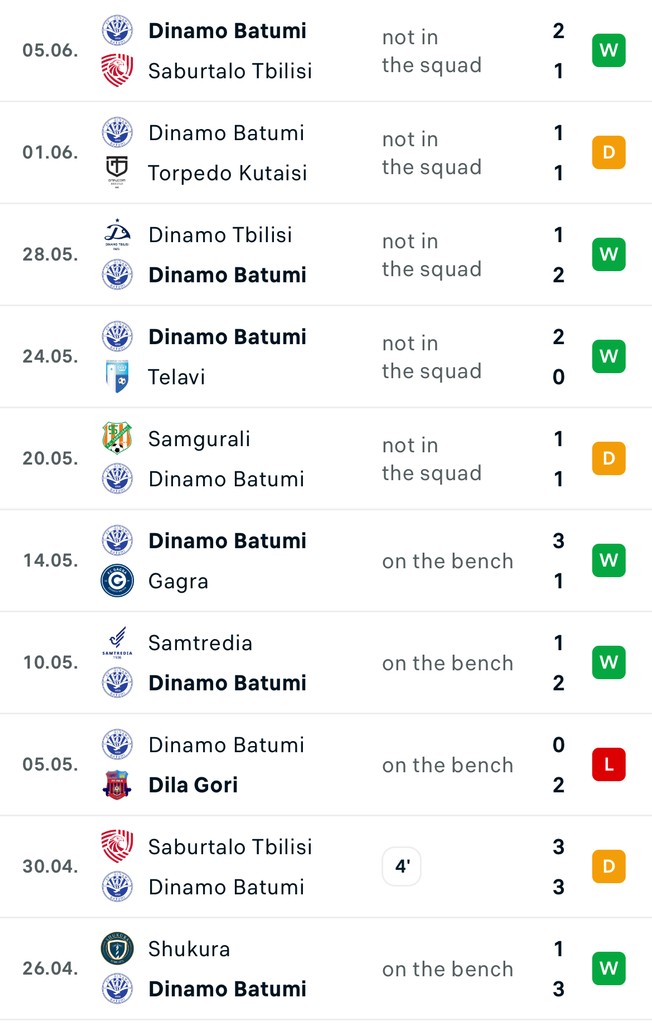
Task: Click the Samgurali club crest
Action: tap(117, 439)
